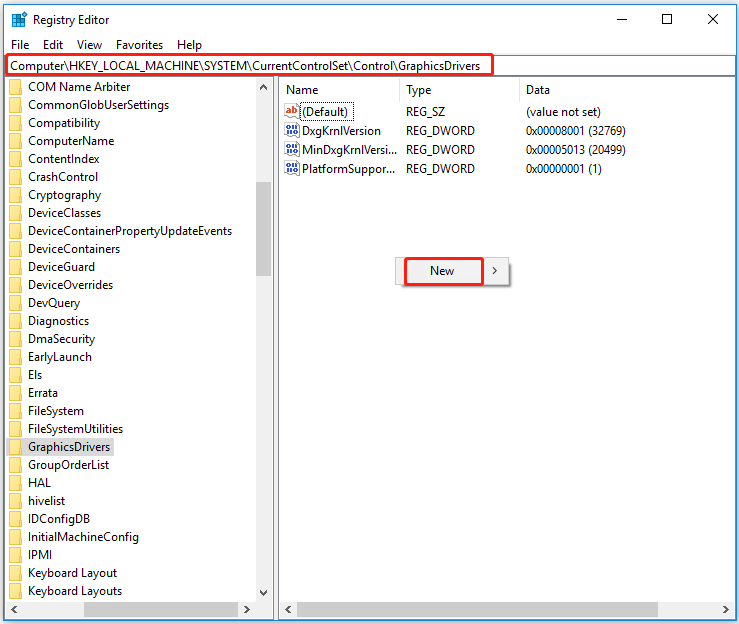The width and height of the screenshot is (739, 624).
Task: Click the folder icon of Diagnostics
Action: click(16, 320)
